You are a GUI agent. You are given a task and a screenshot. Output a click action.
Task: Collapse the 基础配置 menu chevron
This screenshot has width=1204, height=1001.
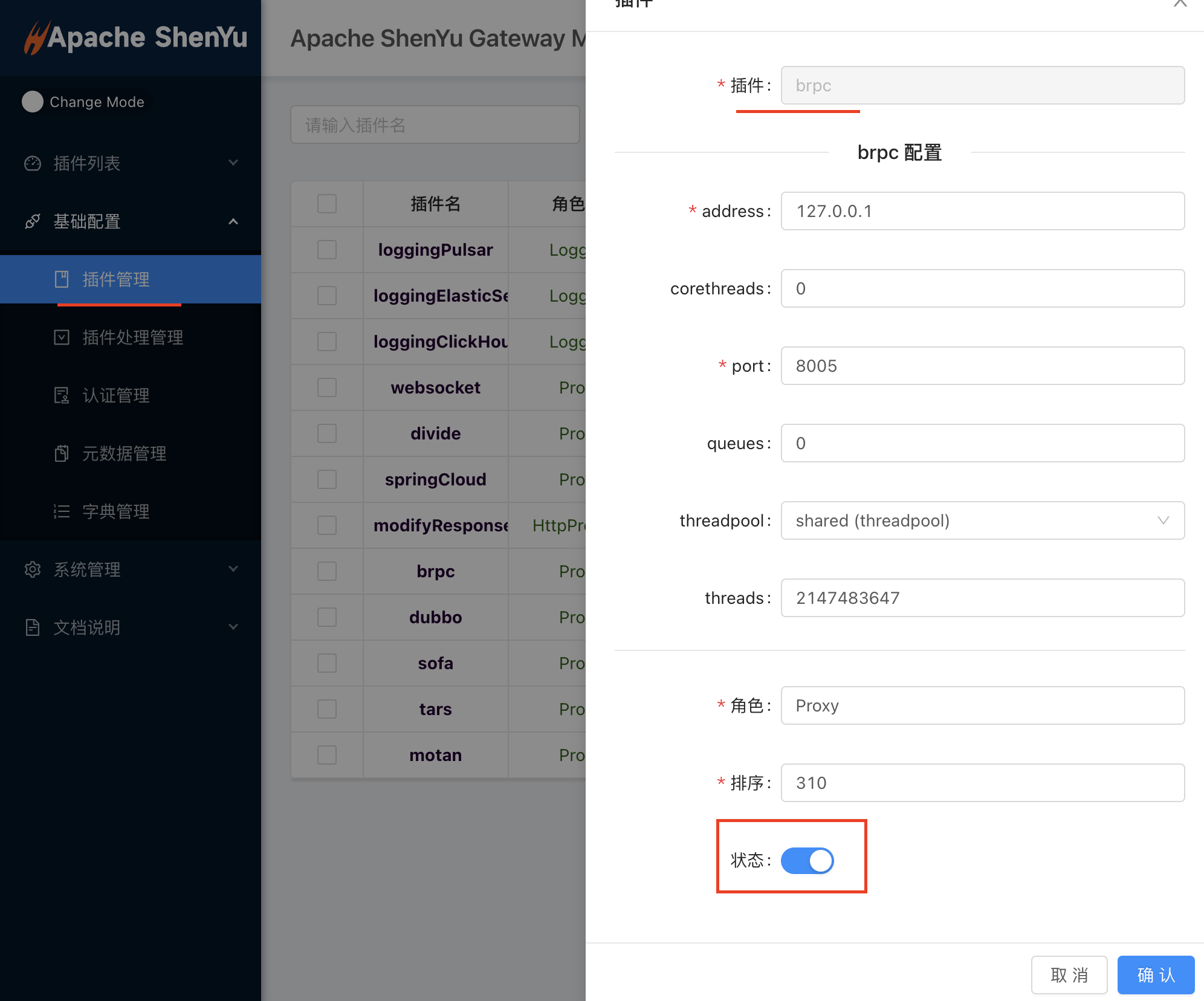[233, 221]
